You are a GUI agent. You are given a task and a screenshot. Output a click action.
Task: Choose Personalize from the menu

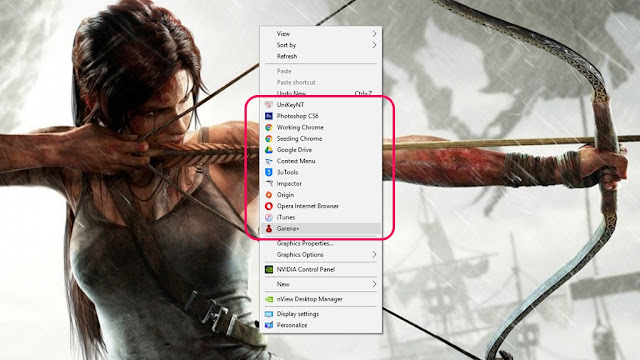point(321,325)
